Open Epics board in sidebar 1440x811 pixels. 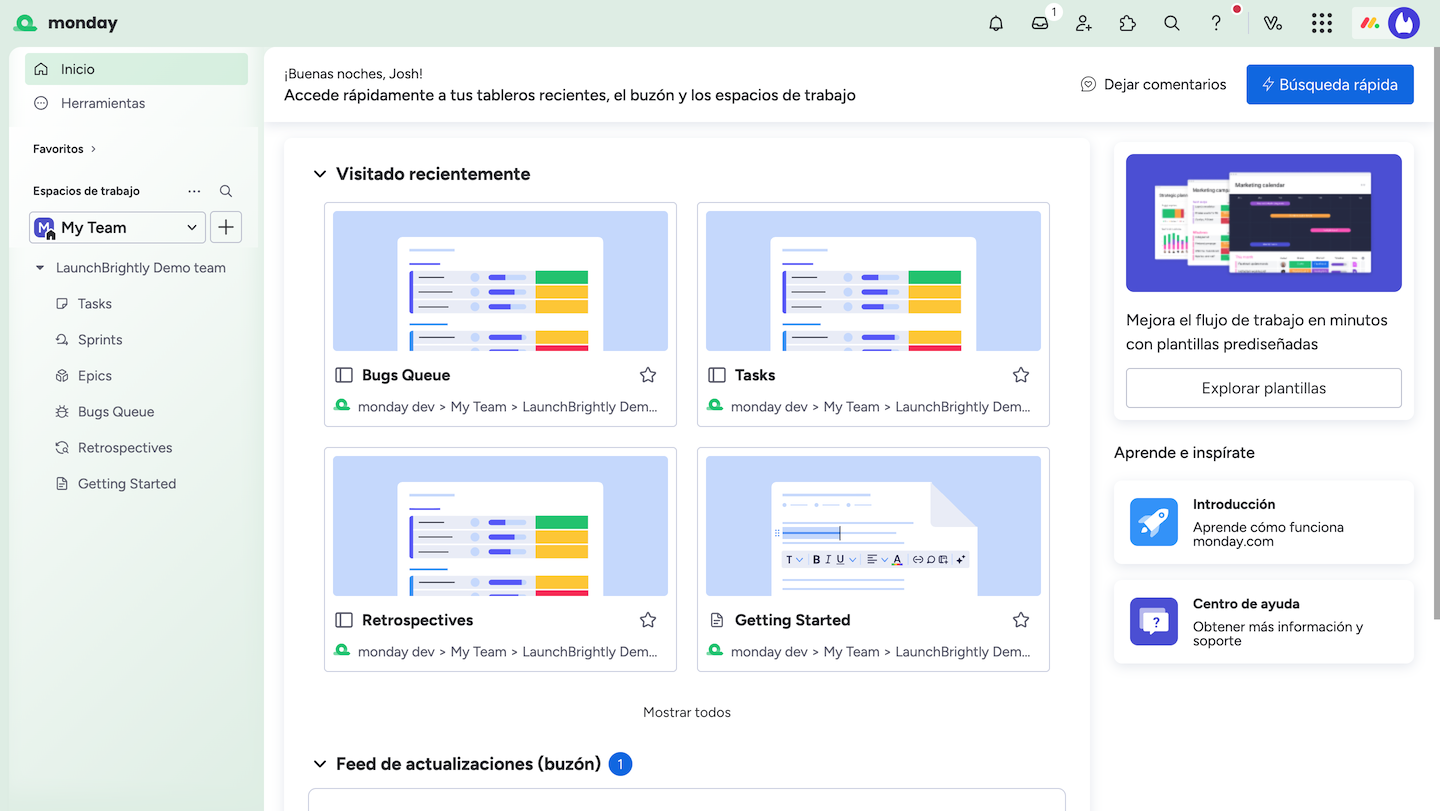[x=95, y=376]
